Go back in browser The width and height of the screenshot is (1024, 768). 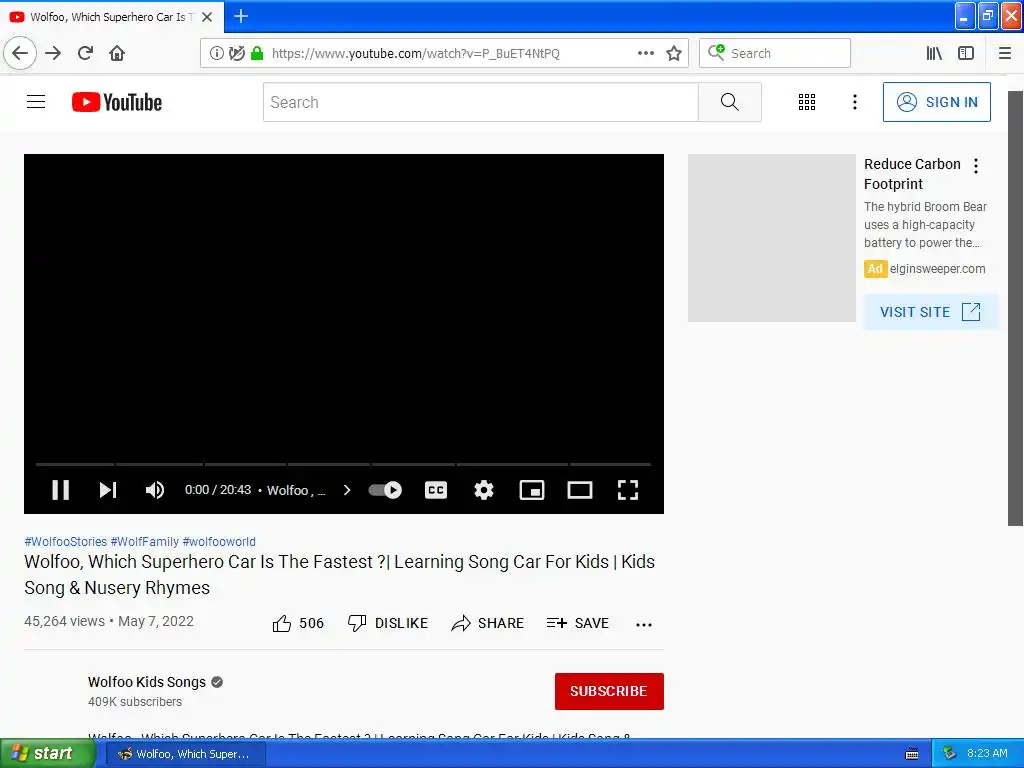click(x=20, y=53)
